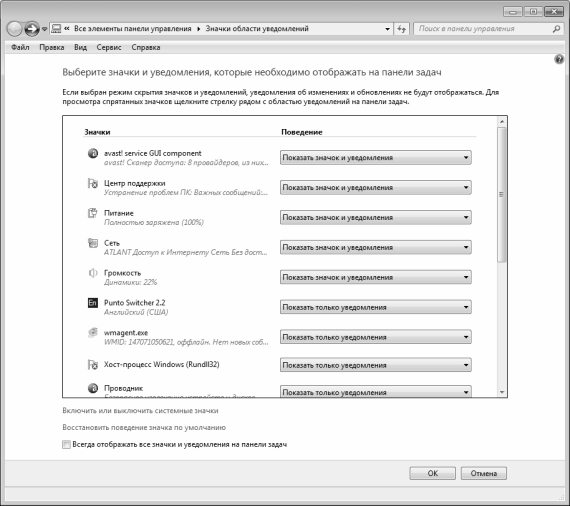This screenshot has height=506, width=570.
Task: Open behavior dropdown for Громкость
Action: click(x=376, y=277)
